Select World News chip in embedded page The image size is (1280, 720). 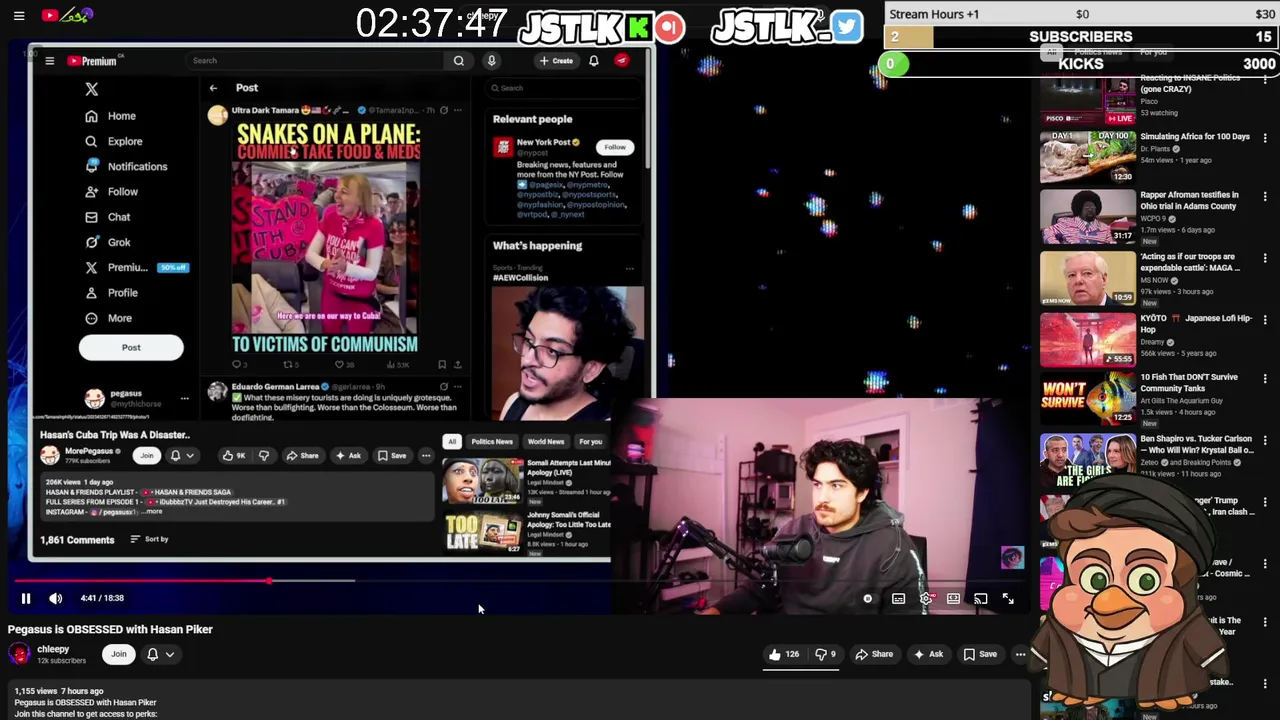click(546, 441)
